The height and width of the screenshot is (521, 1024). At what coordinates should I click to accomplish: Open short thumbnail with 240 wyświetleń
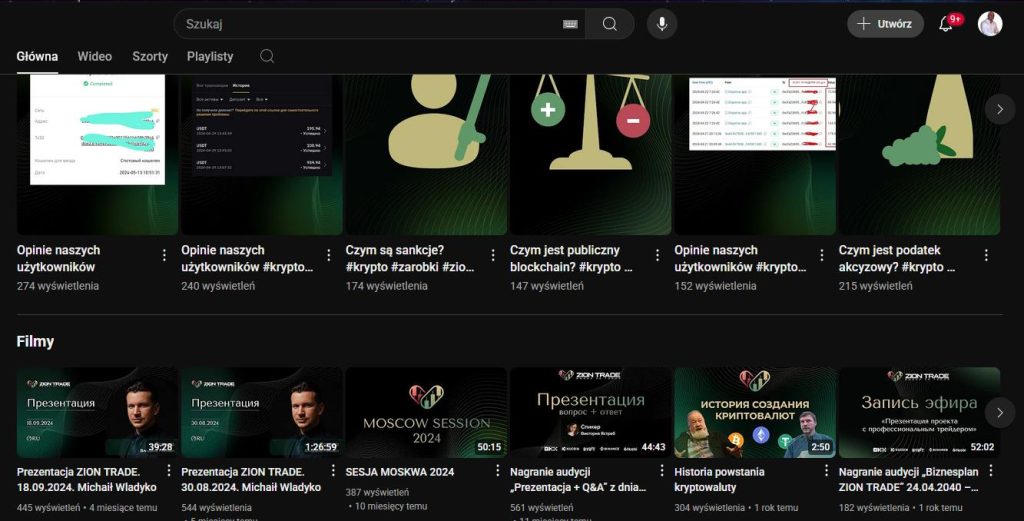[262, 154]
